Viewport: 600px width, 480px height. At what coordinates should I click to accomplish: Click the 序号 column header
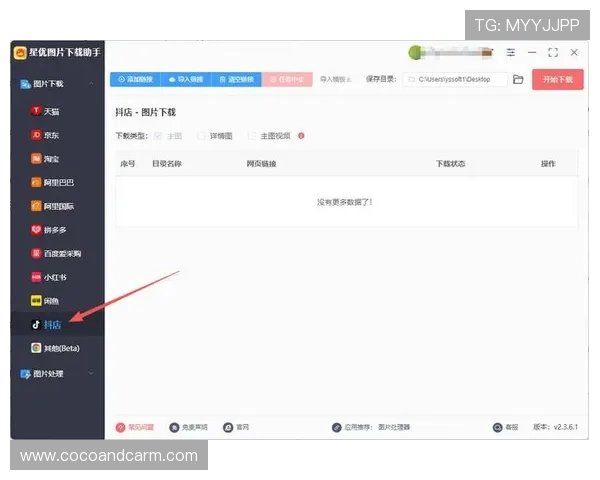point(128,164)
